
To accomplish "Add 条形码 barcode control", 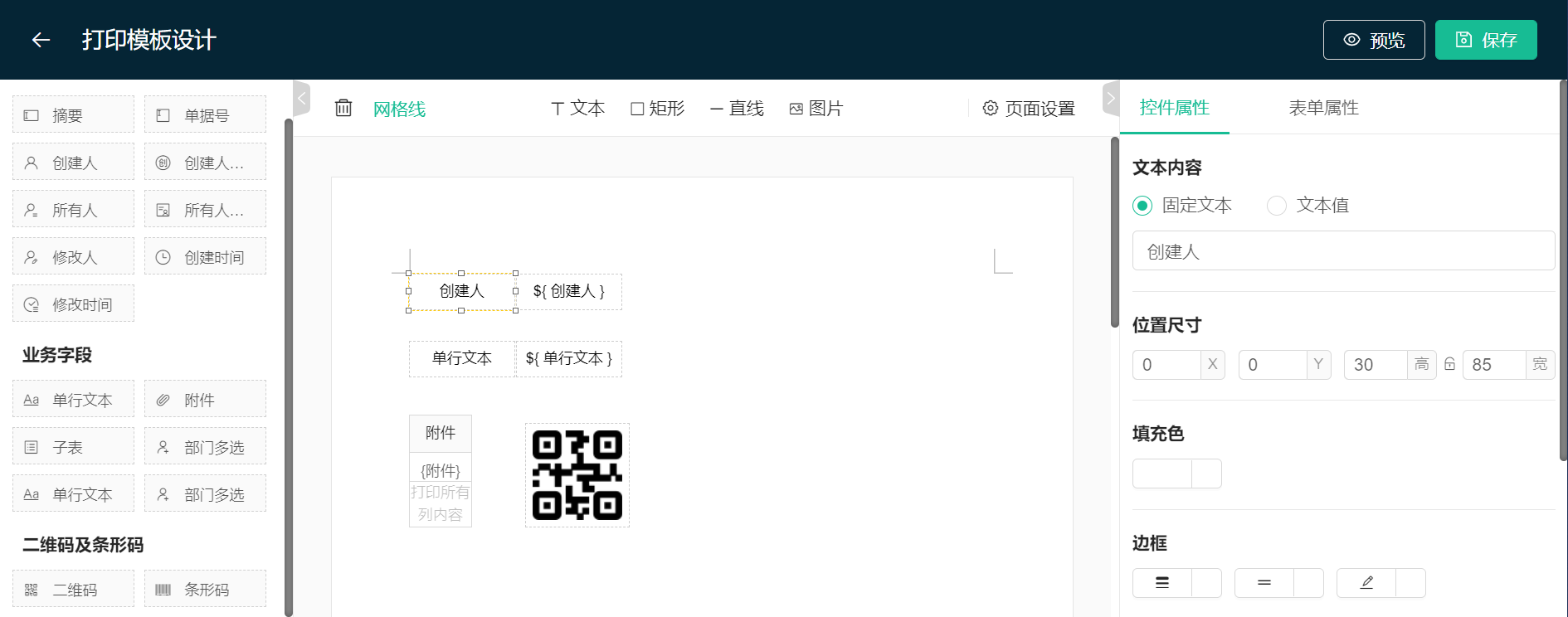I will (205, 589).
